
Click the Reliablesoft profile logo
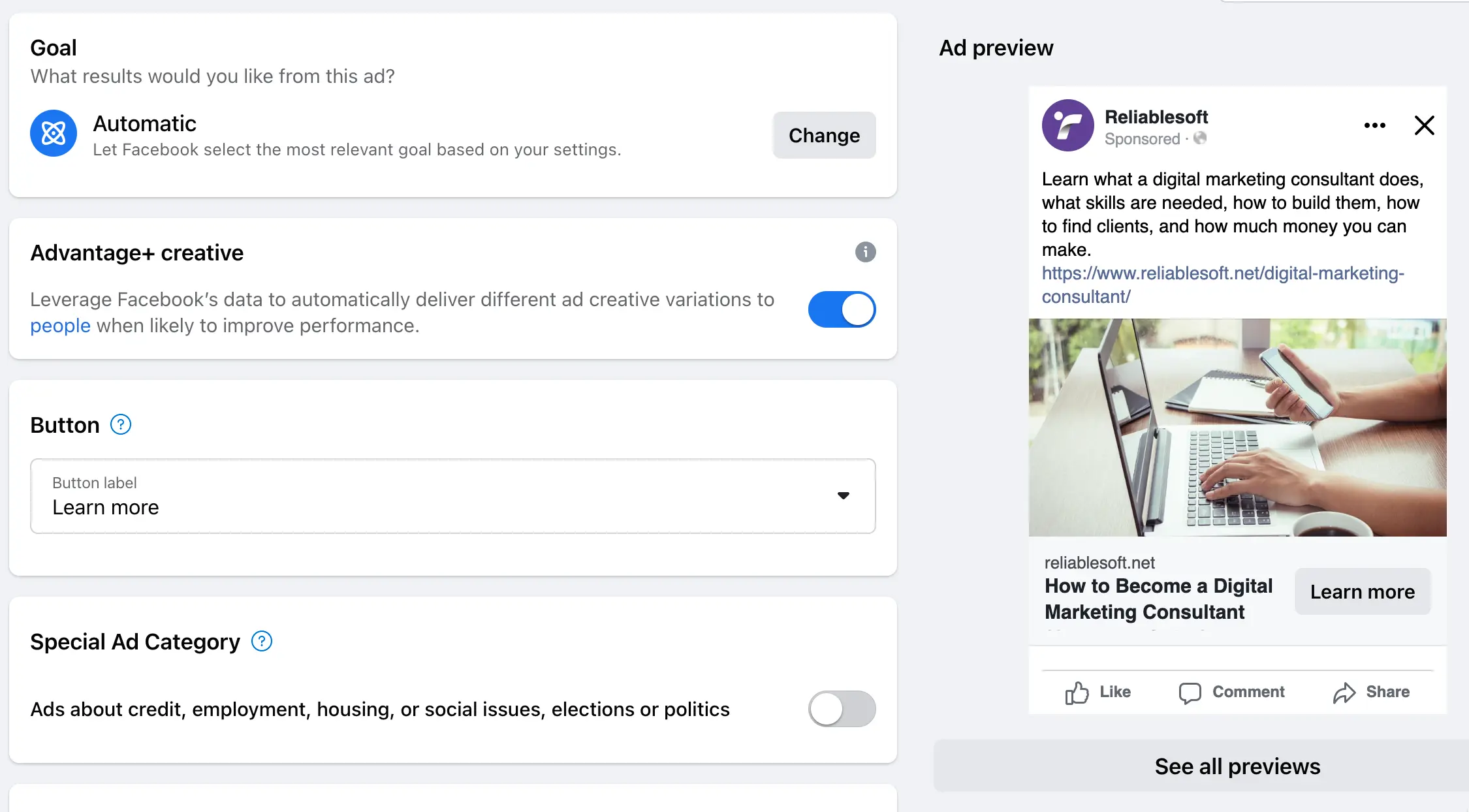pos(1067,125)
